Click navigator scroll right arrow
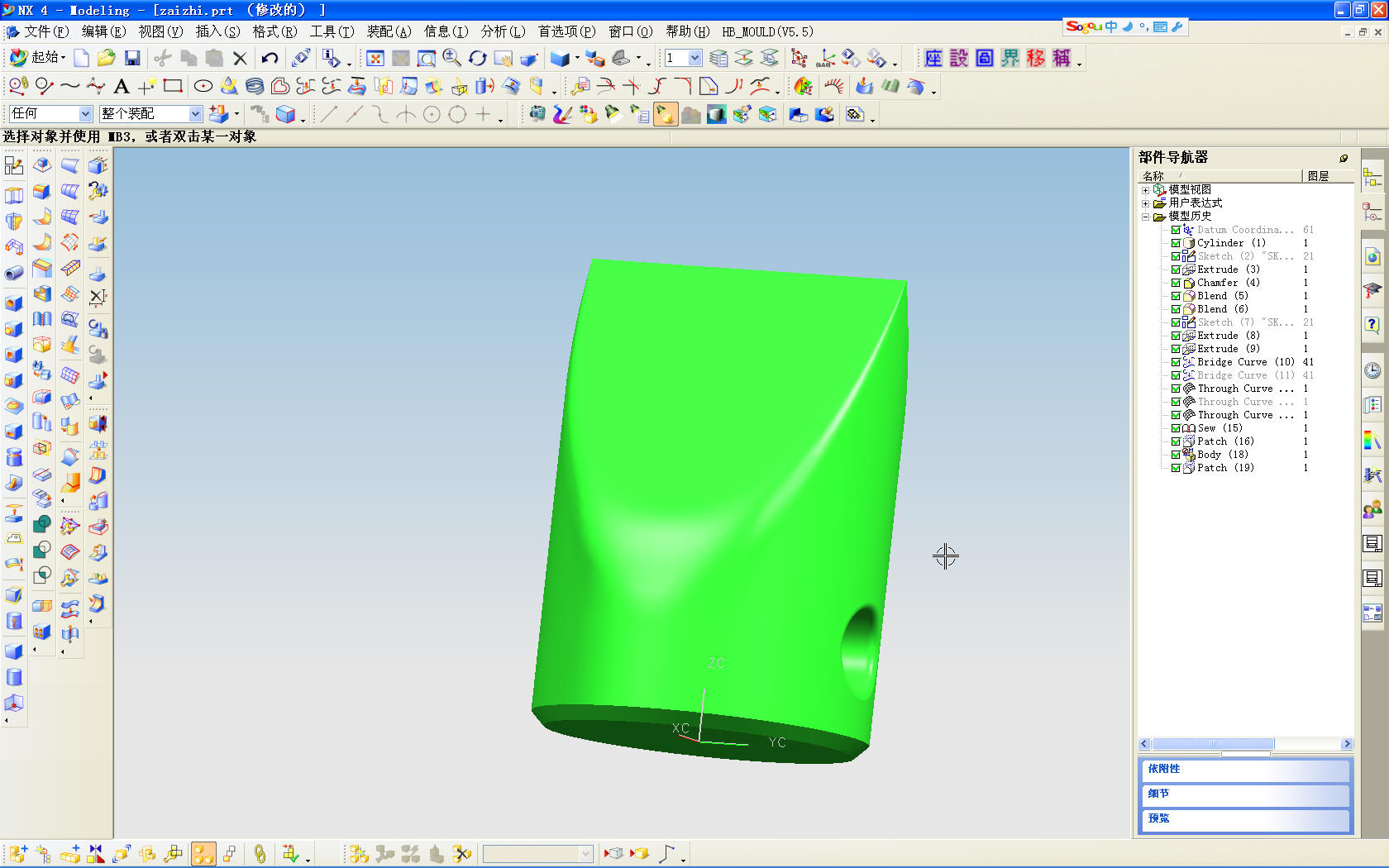1389x868 pixels. tap(1347, 744)
